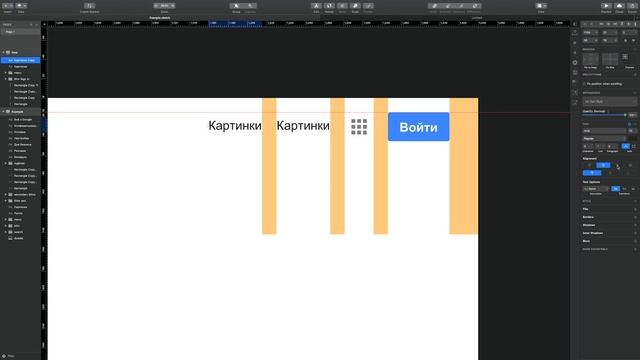Screen dimensions: 640x360
Task: Align text vertically to top
Action: click(592, 173)
